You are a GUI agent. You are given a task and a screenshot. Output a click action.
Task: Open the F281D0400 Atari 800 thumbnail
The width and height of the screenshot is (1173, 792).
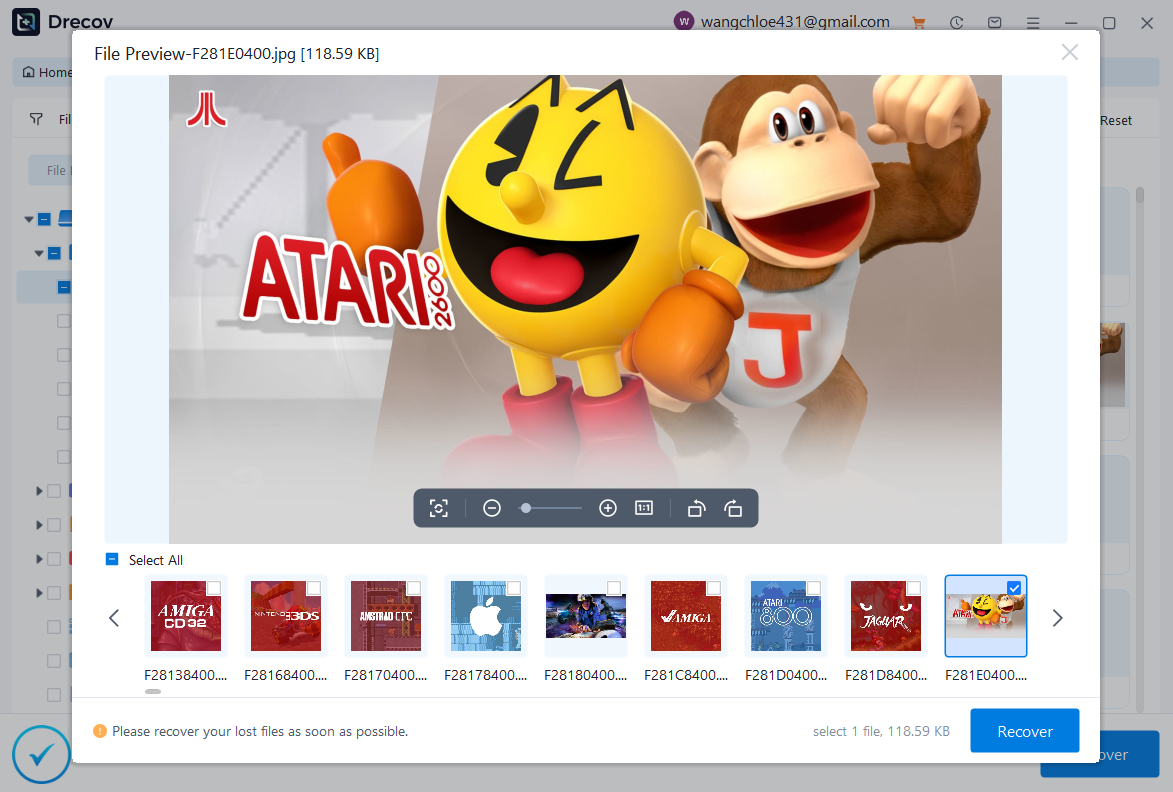(786, 616)
